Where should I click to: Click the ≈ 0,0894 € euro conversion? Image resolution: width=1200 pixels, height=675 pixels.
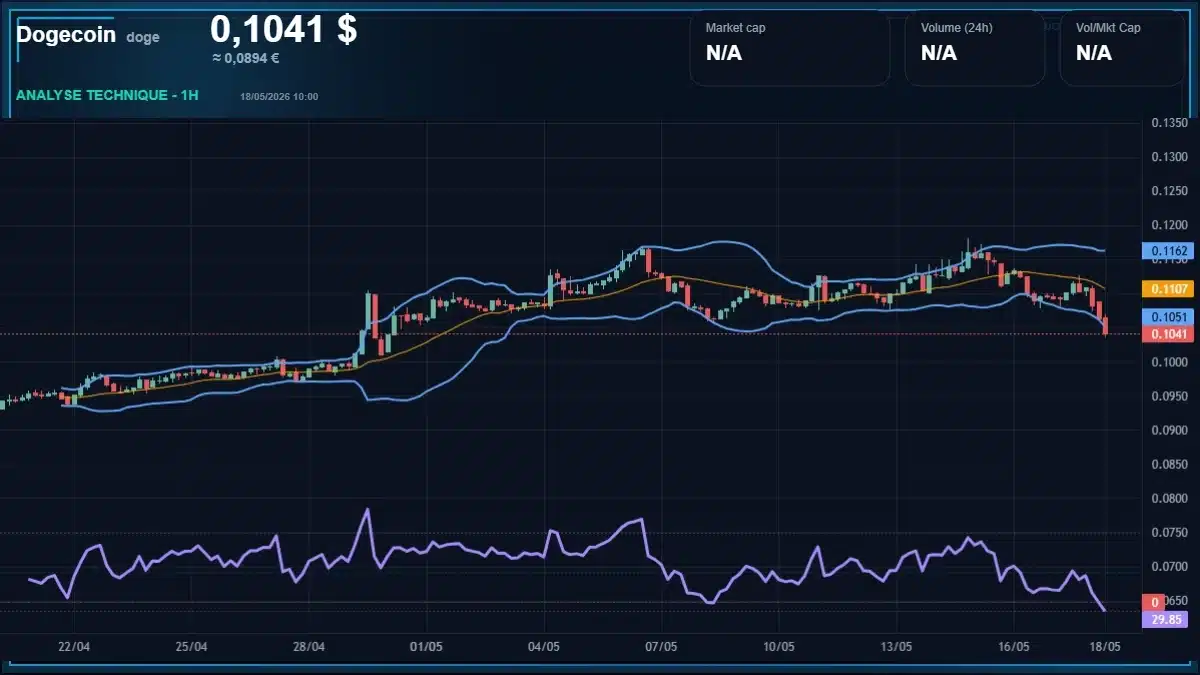[x=246, y=58]
